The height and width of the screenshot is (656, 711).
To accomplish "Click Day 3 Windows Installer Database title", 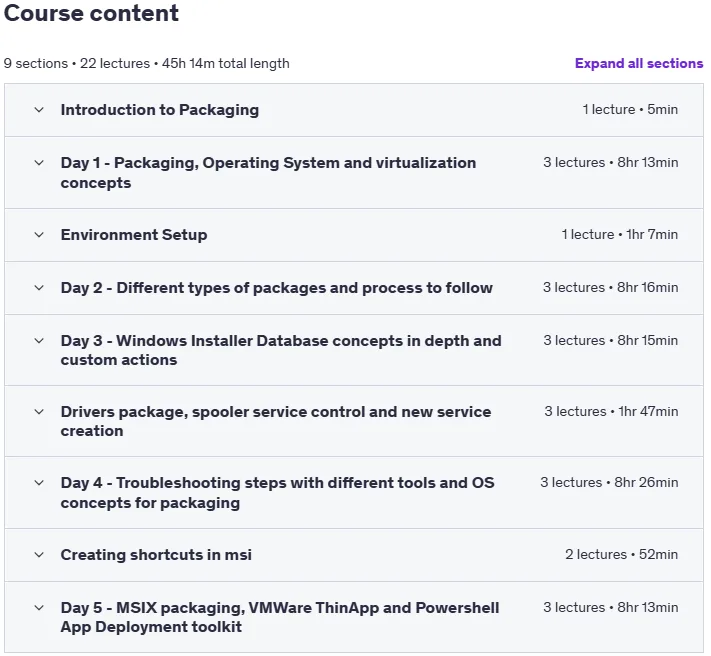I will (281, 350).
